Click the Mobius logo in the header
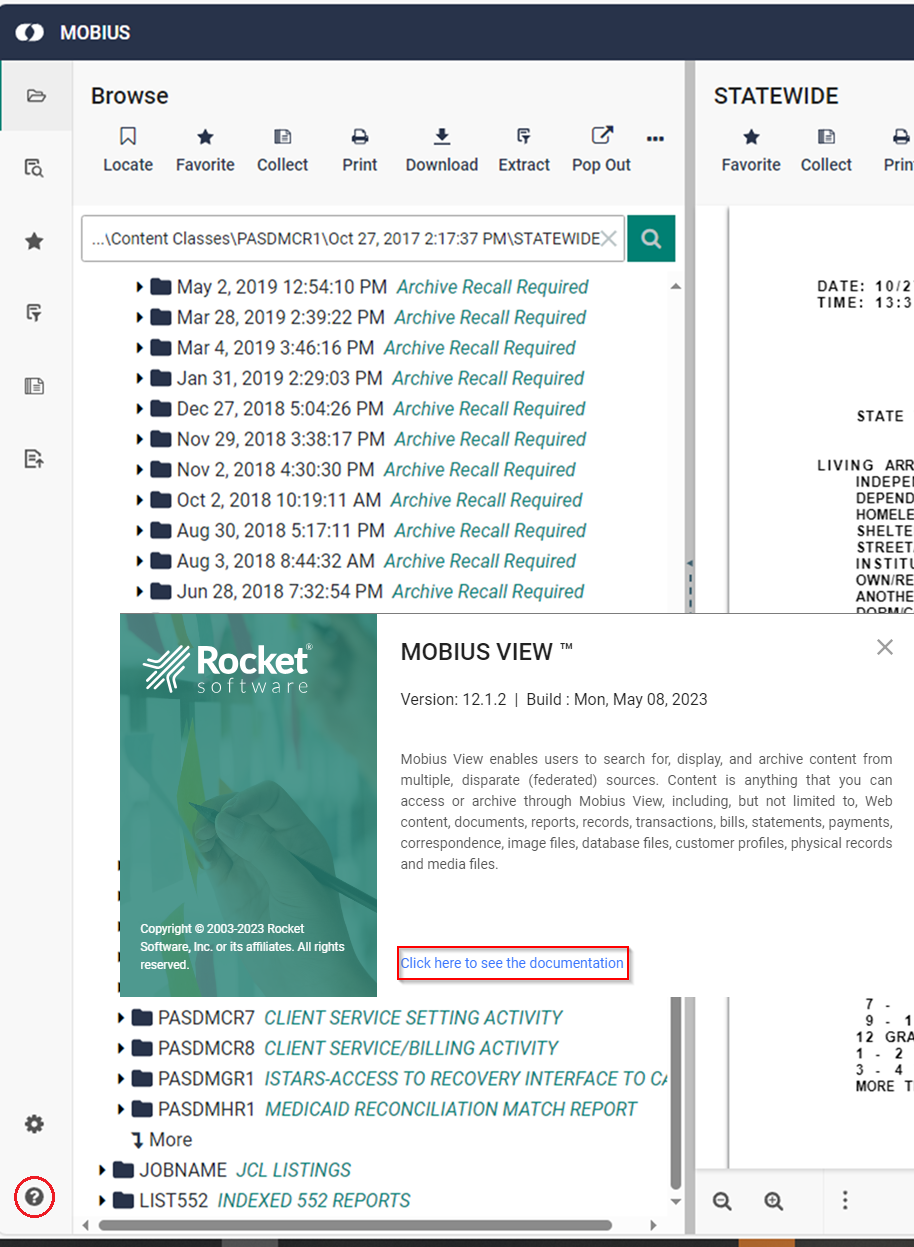Viewport: 914px width, 1247px height. pyautogui.click(x=30, y=32)
